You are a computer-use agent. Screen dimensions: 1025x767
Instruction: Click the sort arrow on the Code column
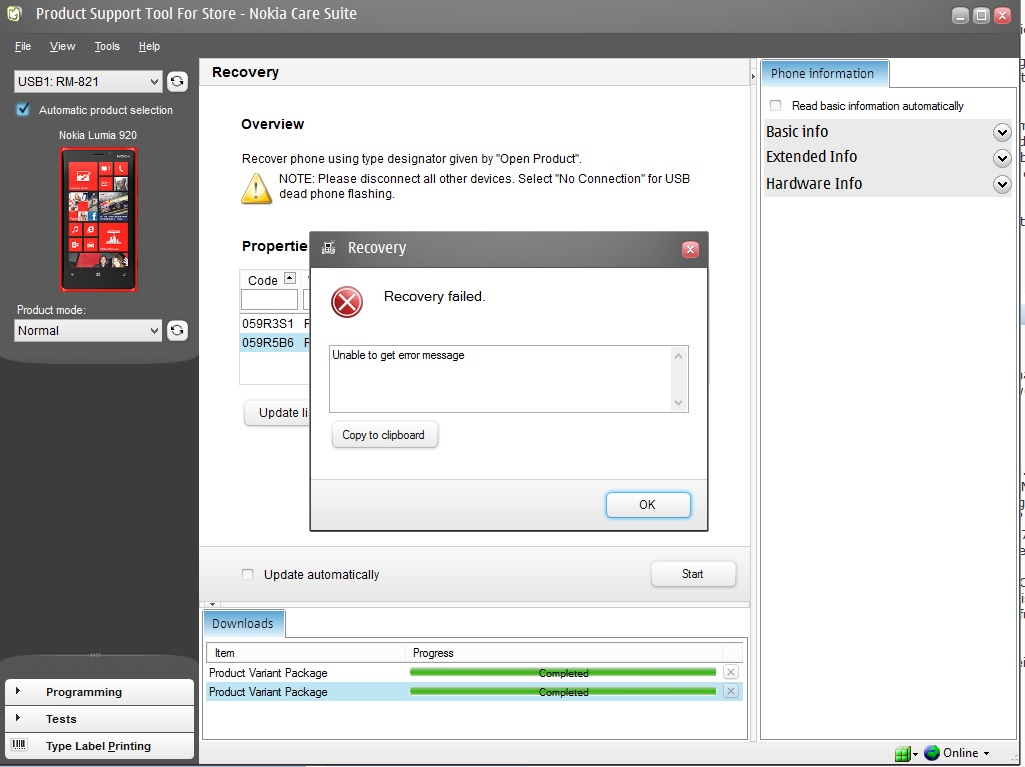(290, 278)
